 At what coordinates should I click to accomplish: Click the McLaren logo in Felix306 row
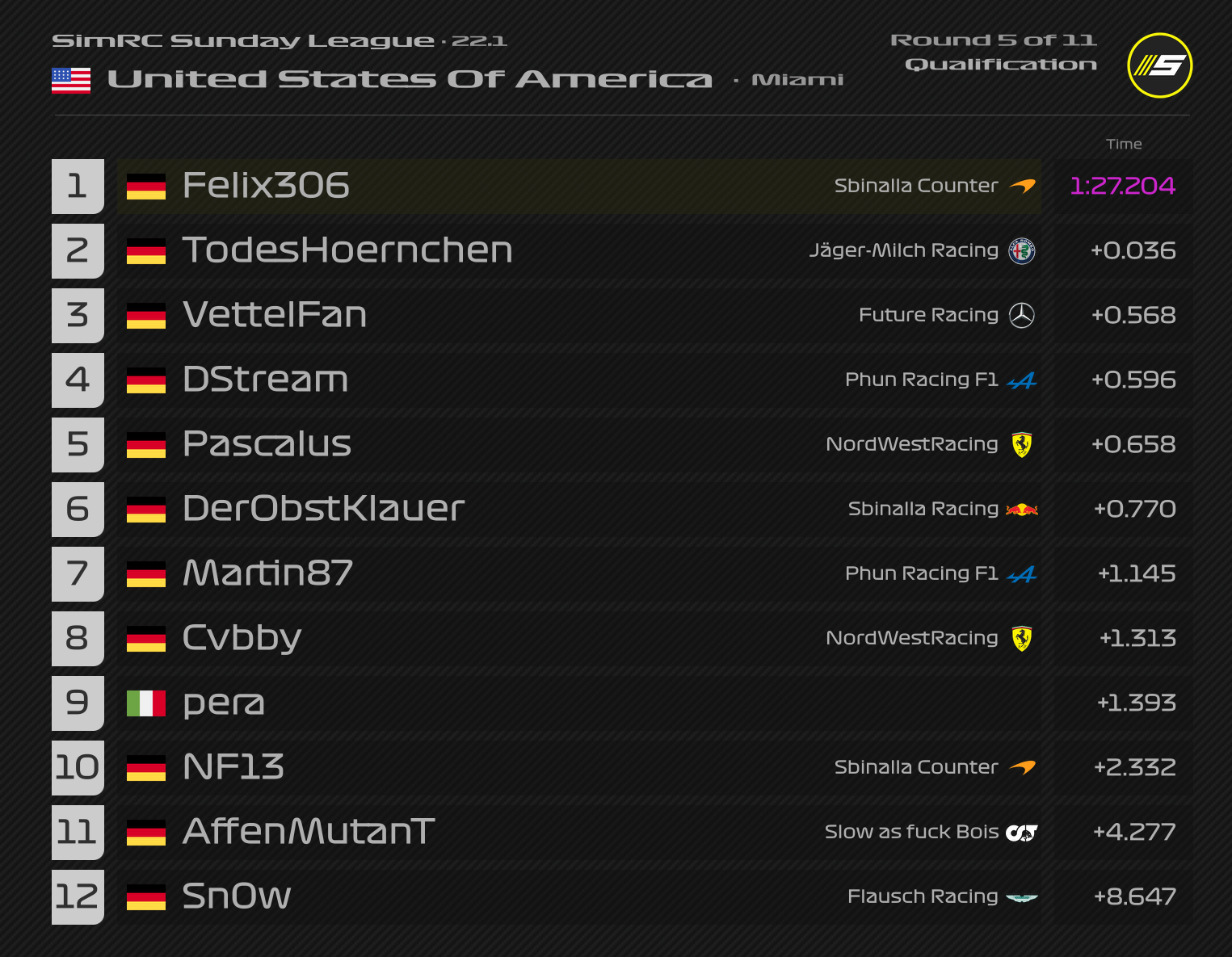1023,187
